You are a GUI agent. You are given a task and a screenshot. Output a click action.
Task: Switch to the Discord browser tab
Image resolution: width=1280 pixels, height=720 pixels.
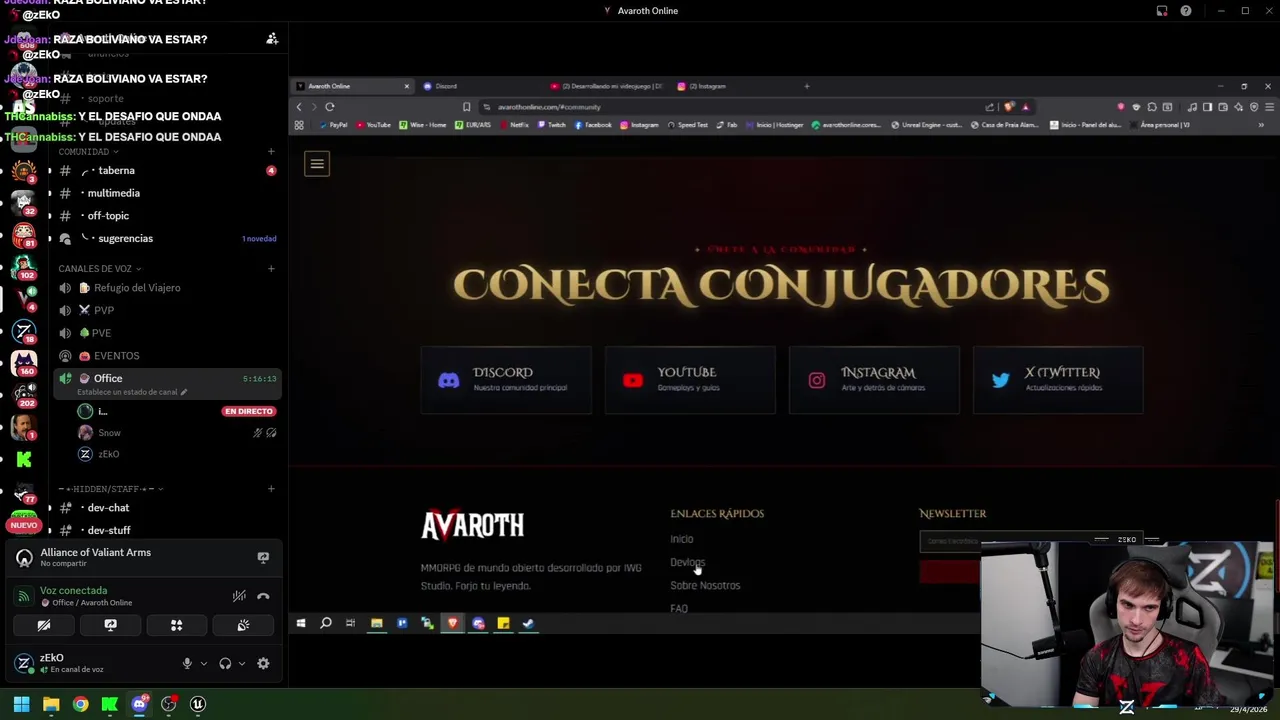tap(478, 86)
